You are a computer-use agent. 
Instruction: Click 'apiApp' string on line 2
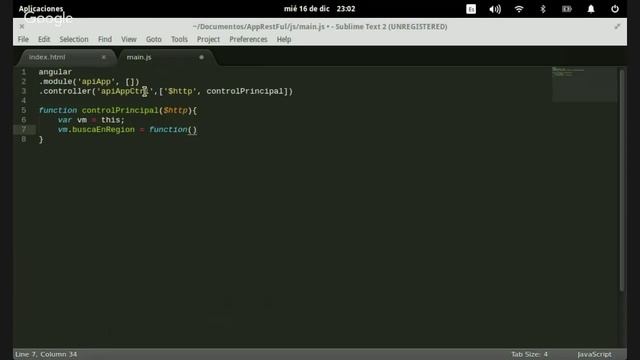tap(96, 82)
